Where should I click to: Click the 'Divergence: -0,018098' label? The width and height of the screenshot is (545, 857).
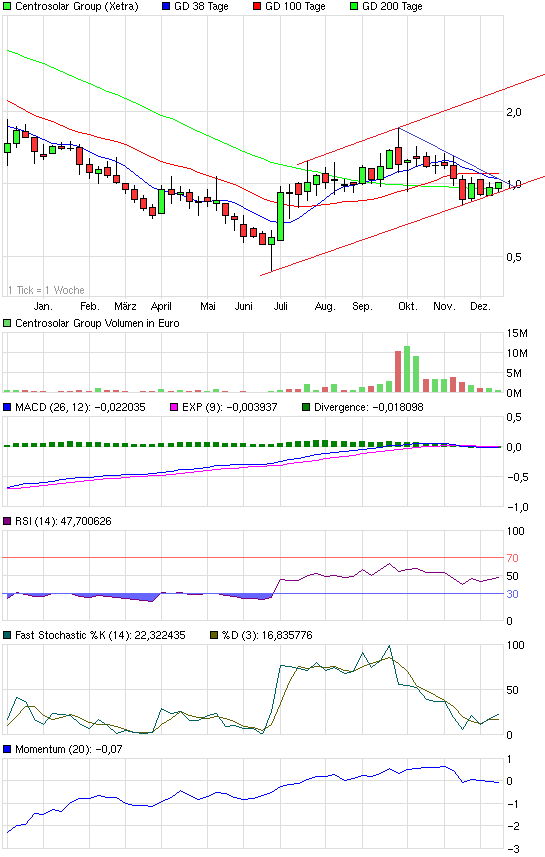tap(368, 407)
